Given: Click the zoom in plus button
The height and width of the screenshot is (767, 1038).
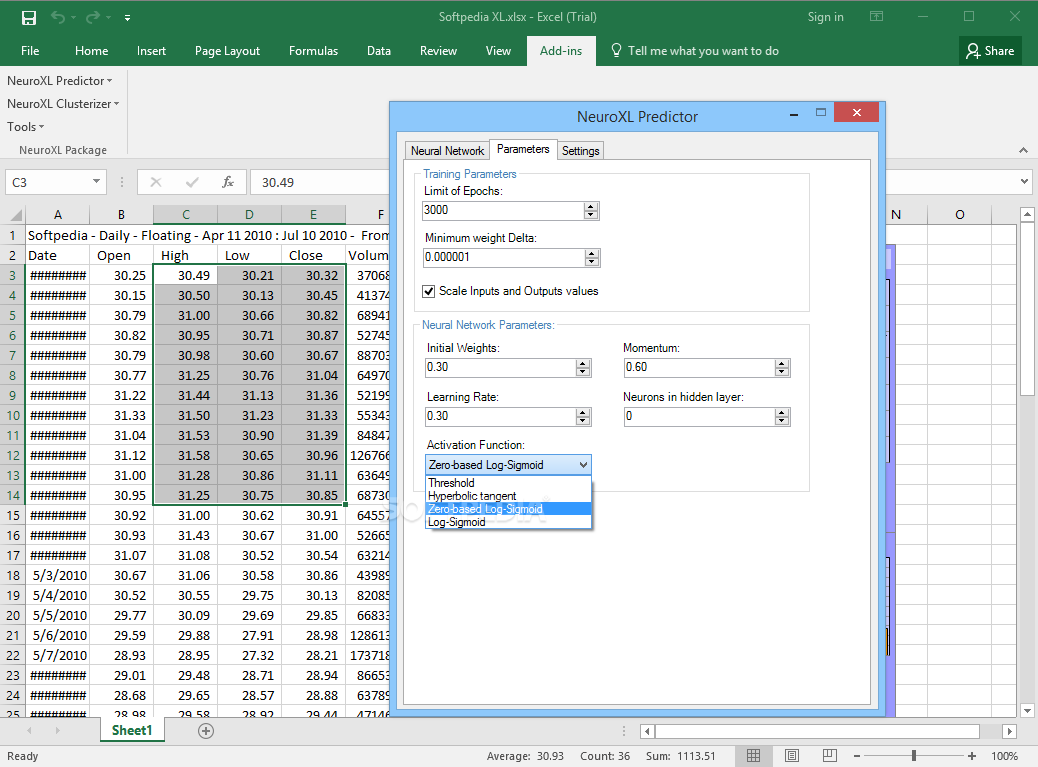Looking at the screenshot, I should click(972, 756).
